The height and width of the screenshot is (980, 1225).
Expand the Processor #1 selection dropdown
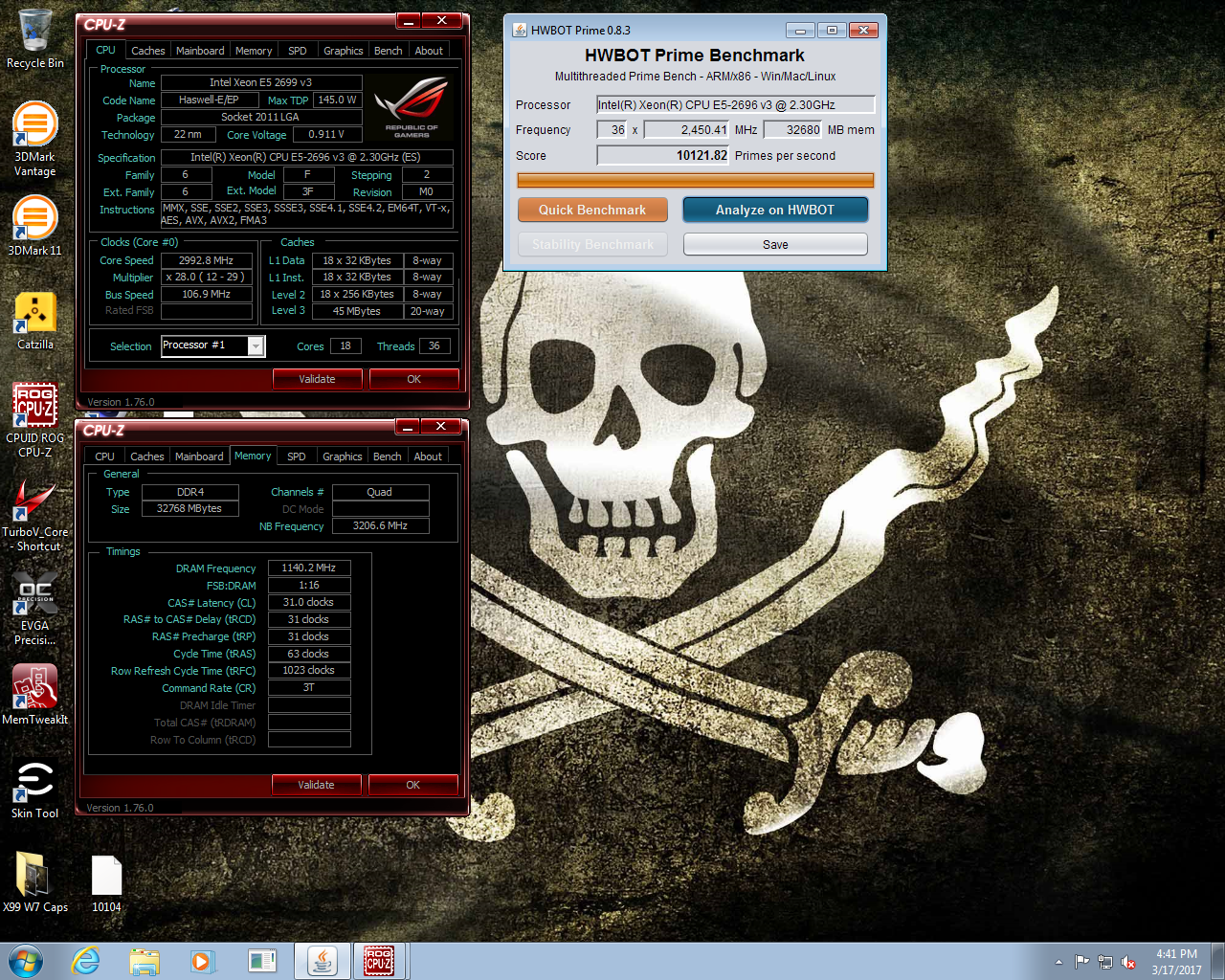[x=256, y=346]
